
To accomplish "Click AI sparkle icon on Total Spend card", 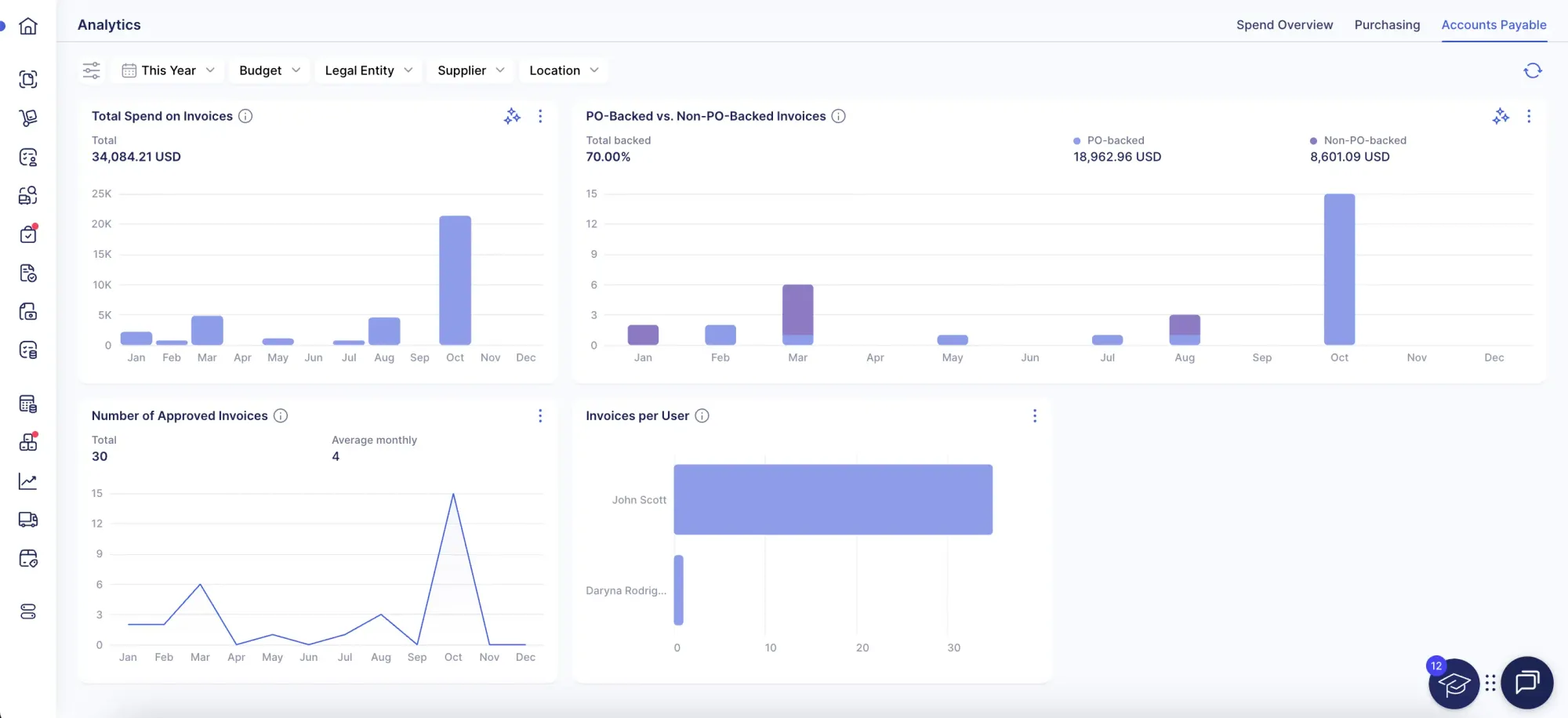I will (512, 116).
